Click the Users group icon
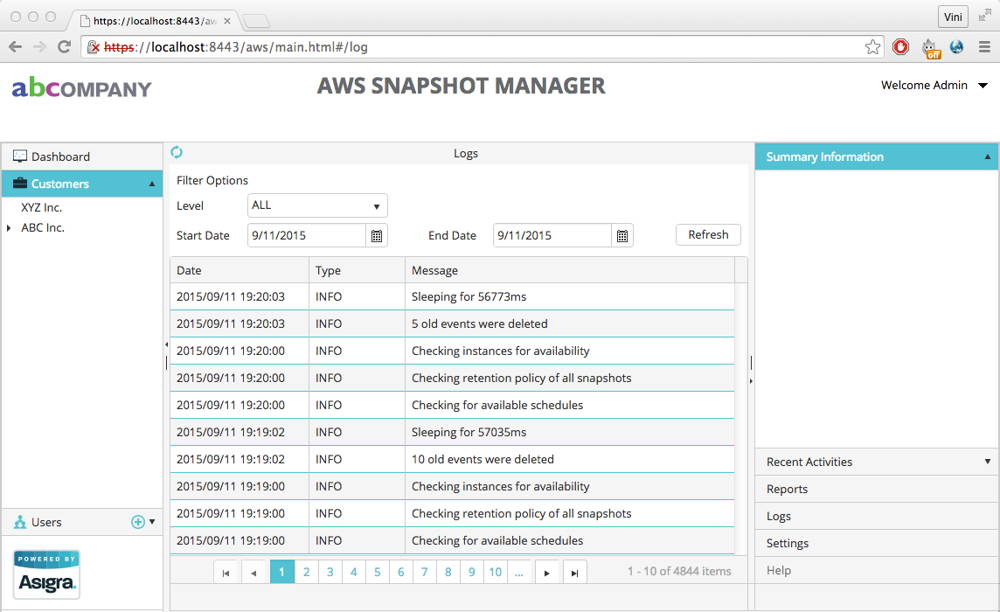1000x612 pixels. tap(22, 522)
